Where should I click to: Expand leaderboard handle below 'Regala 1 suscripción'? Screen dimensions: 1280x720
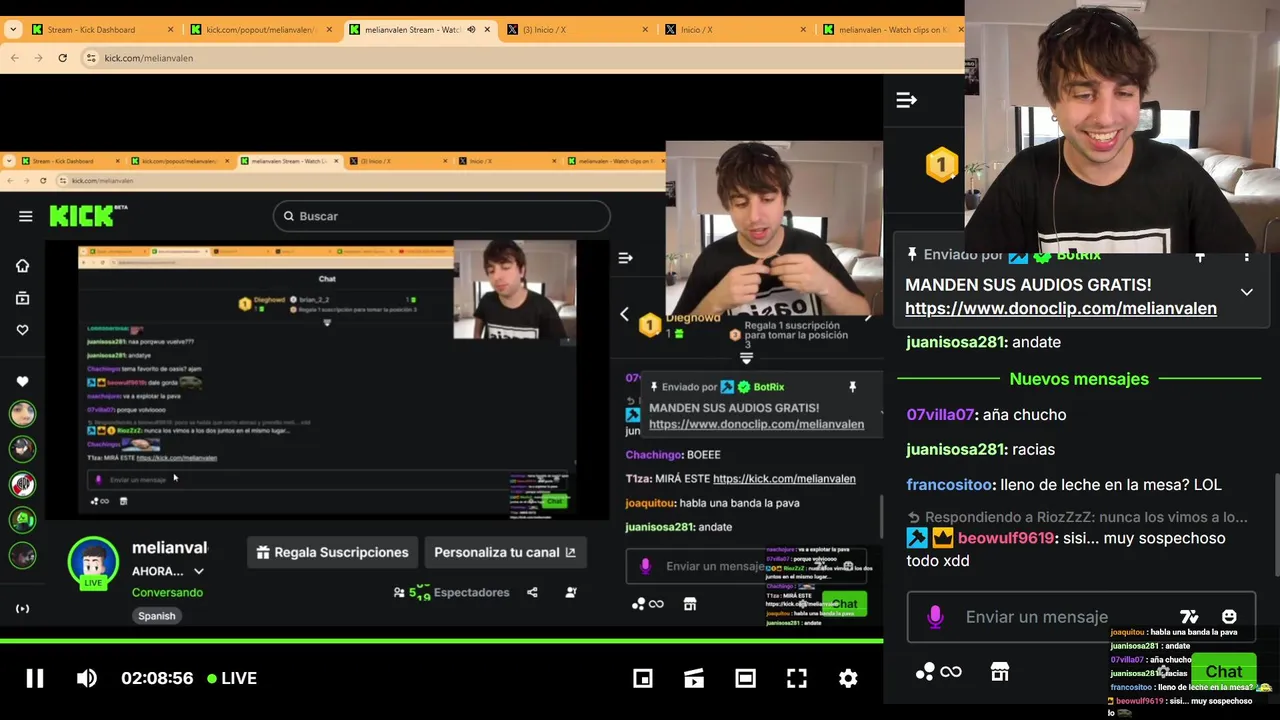(746, 358)
